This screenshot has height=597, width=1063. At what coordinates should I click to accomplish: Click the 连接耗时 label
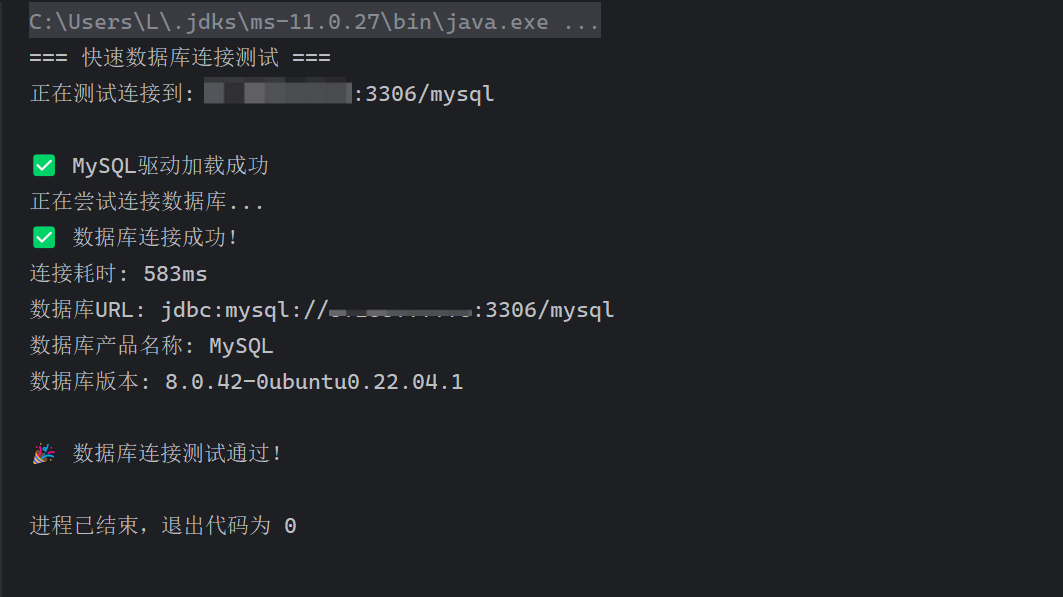coord(78,274)
